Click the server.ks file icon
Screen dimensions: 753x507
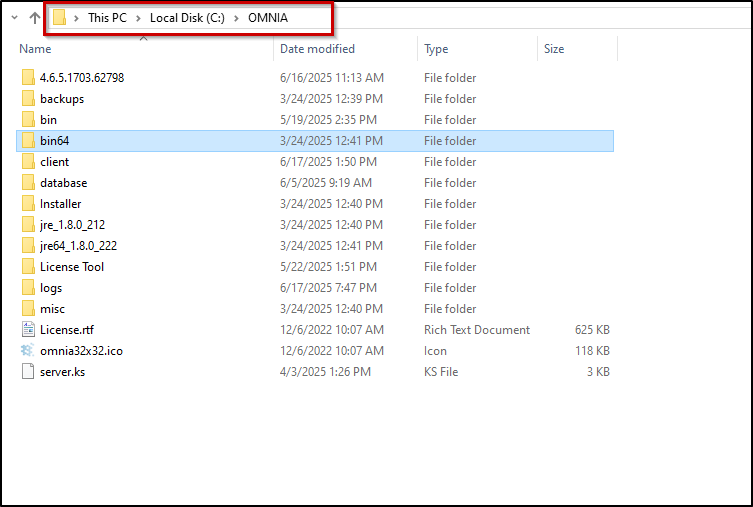(28, 372)
